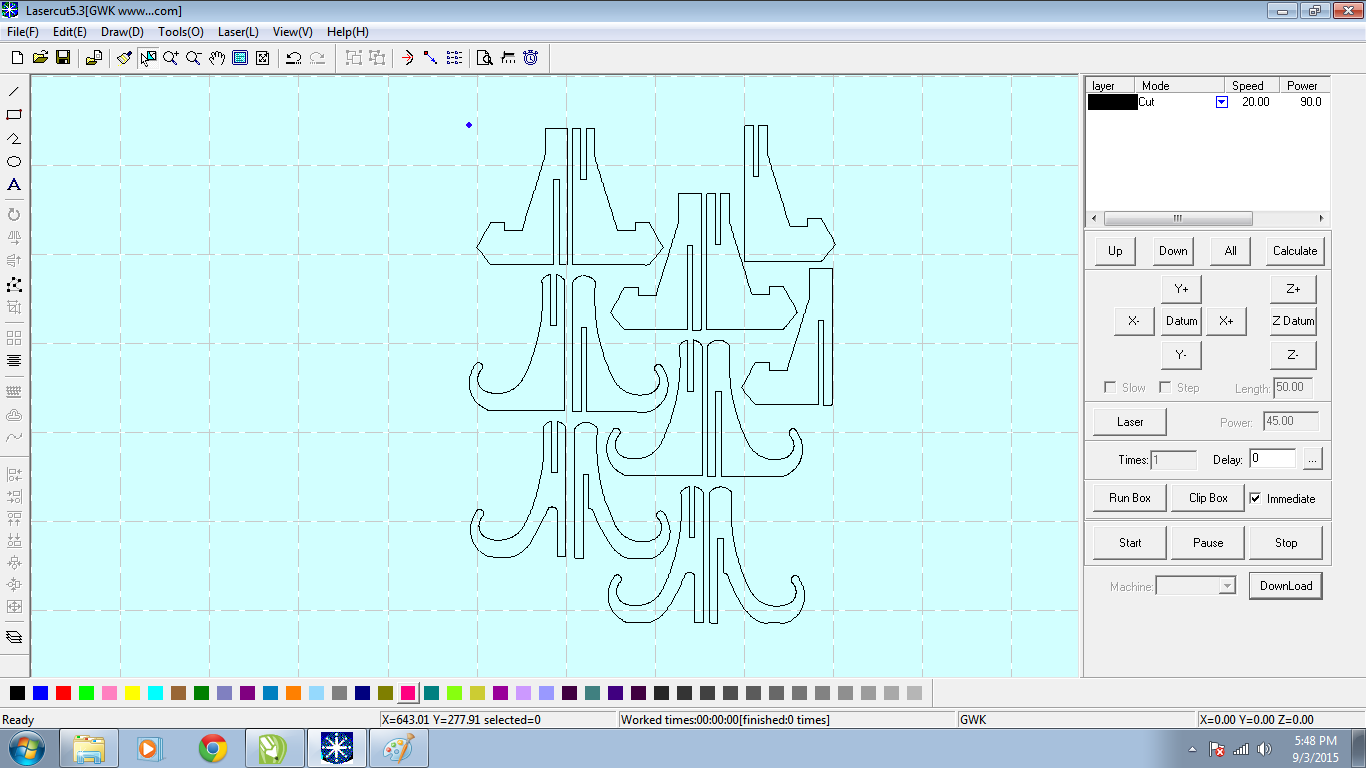Viewport: 1366px width, 768px height.
Task: Open the Help(H) menu
Action: (x=347, y=32)
